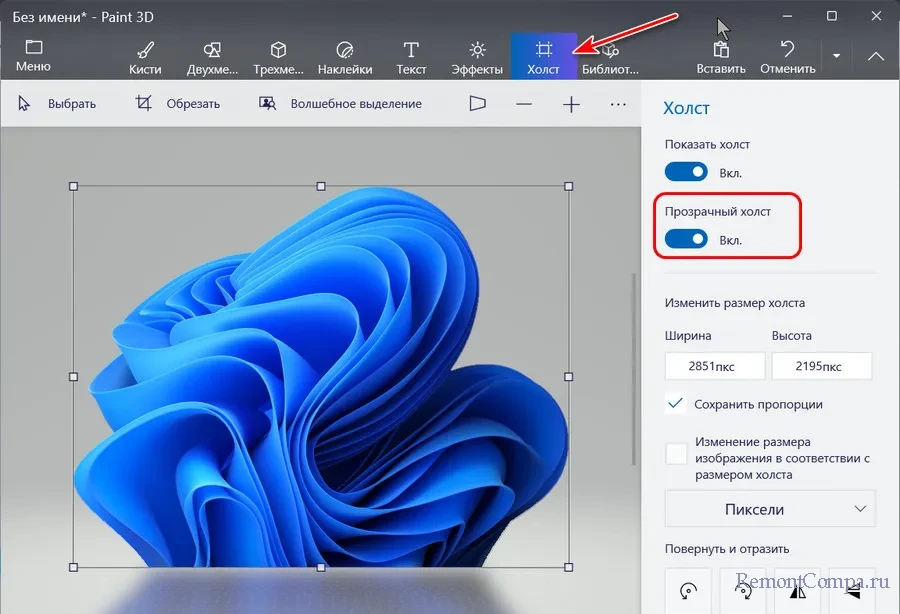Expand the Пиксели units dropdown
The width and height of the screenshot is (900, 614).
coord(770,509)
